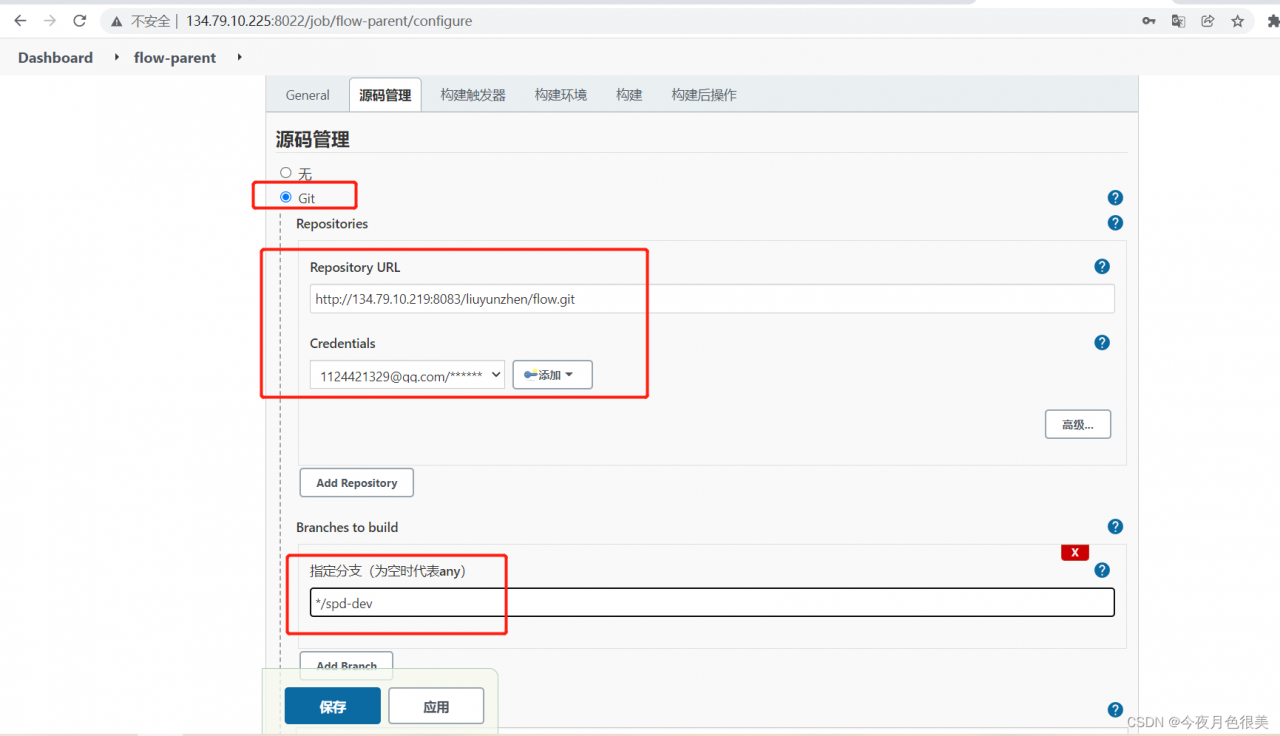Open the flow-parent breadcrumb link
Viewport: 1280px width, 736px height.
(x=175, y=58)
